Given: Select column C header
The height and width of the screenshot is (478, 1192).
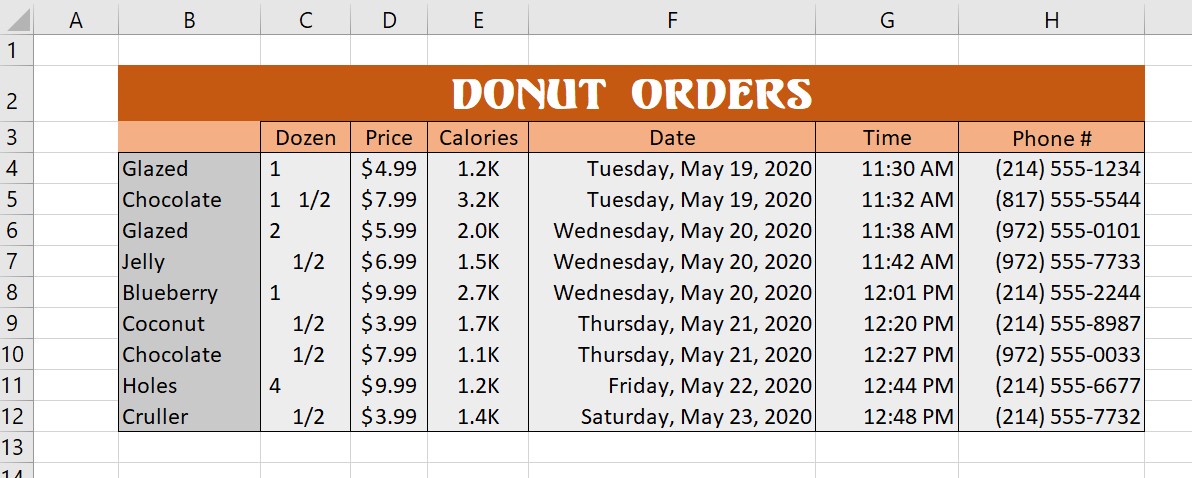Looking at the screenshot, I should pyautogui.click(x=305, y=18).
